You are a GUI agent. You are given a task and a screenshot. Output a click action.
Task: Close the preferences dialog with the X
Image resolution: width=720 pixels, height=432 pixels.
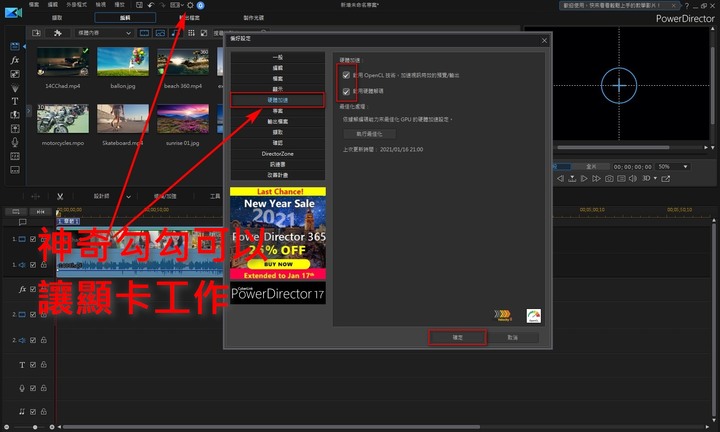[544, 40]
